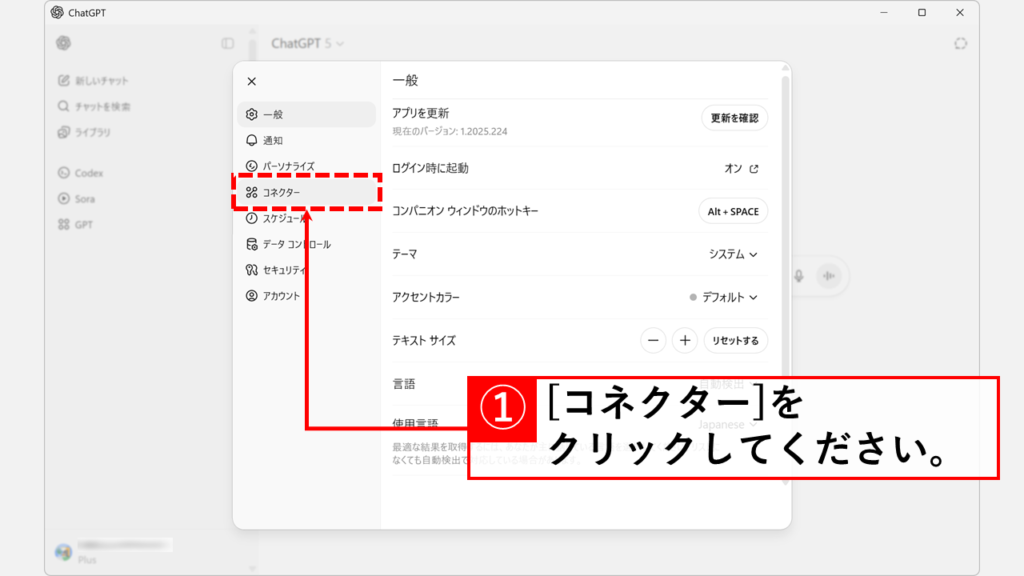Click the microphone dictation icon
This screenshot has height=576, width=1024.
(x=799, y=276)
